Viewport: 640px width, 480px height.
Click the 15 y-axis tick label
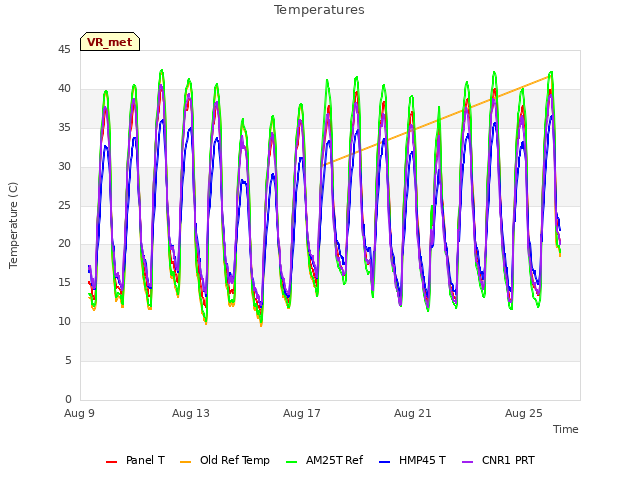[x=64, y=282]
